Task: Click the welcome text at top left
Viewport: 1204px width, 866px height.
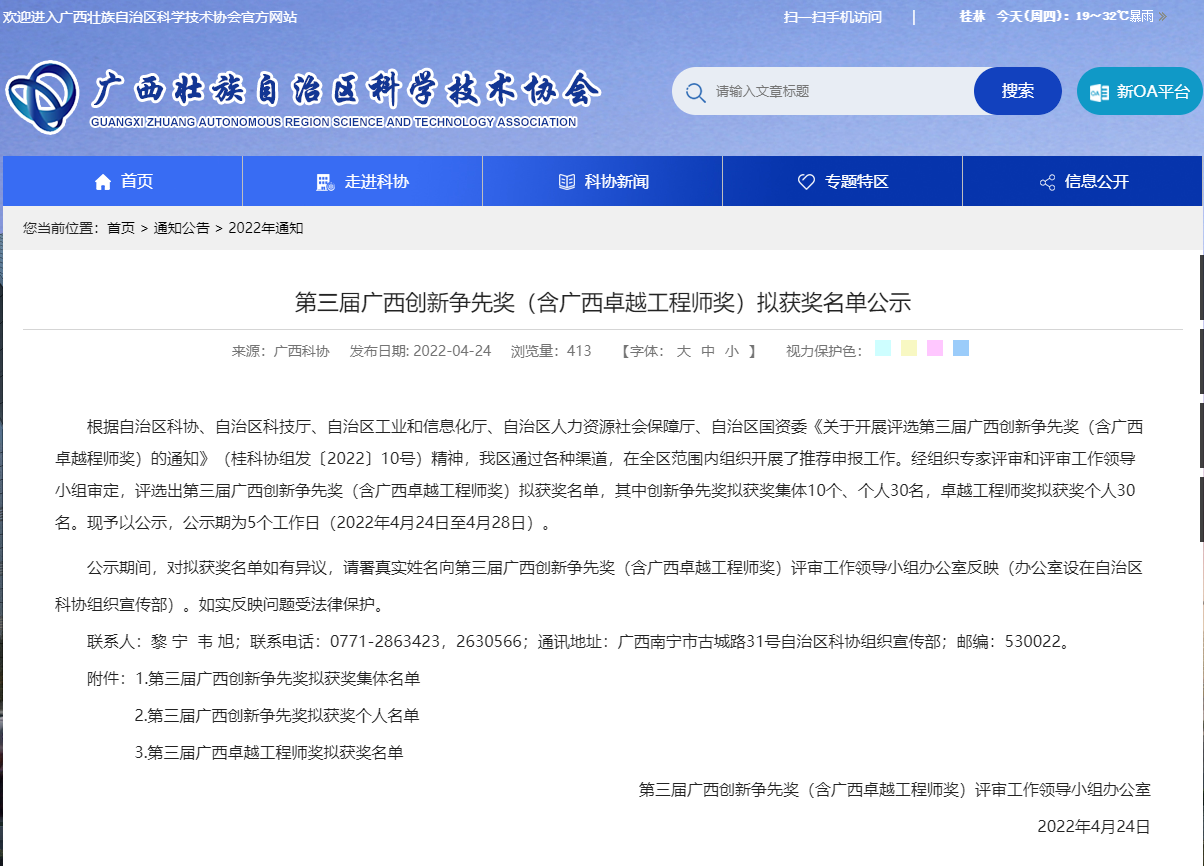Action: pos(150,17)
